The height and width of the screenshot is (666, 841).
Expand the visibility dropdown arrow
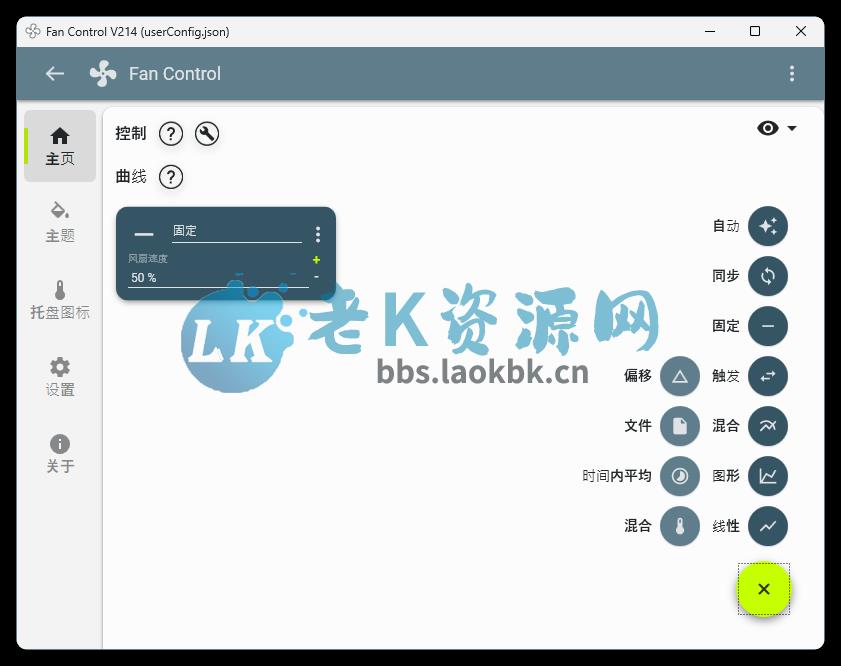792,128
